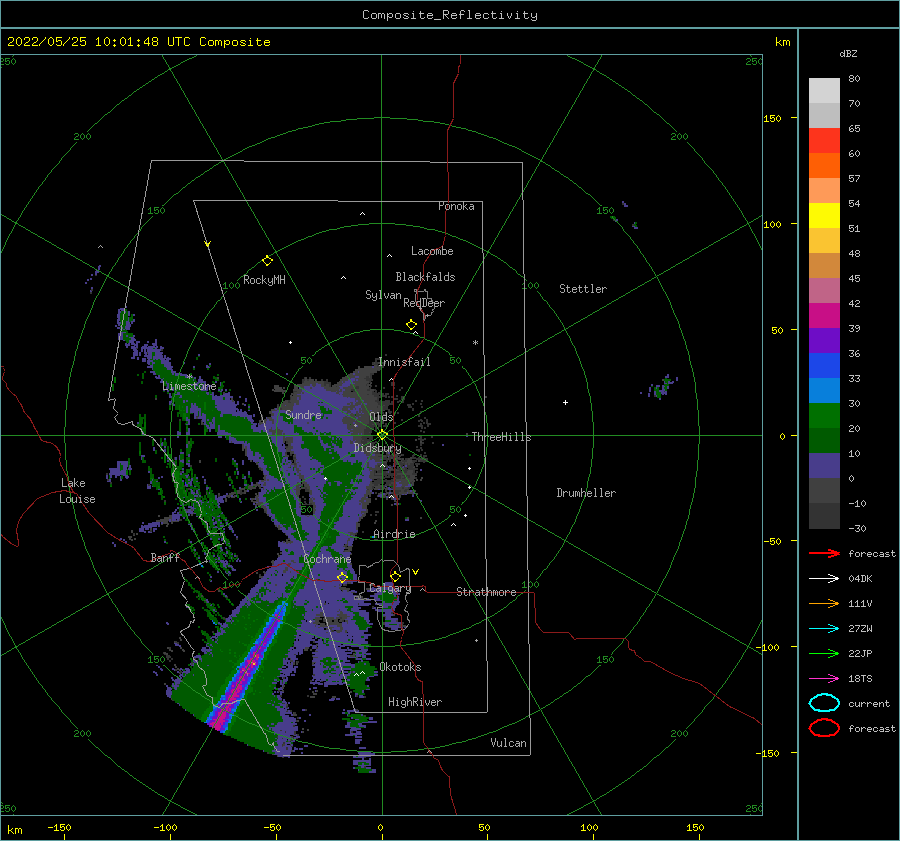The image size is (900, 841).
Task: Click the light gray 80 dBZ swatch
Action: (824, 90)
